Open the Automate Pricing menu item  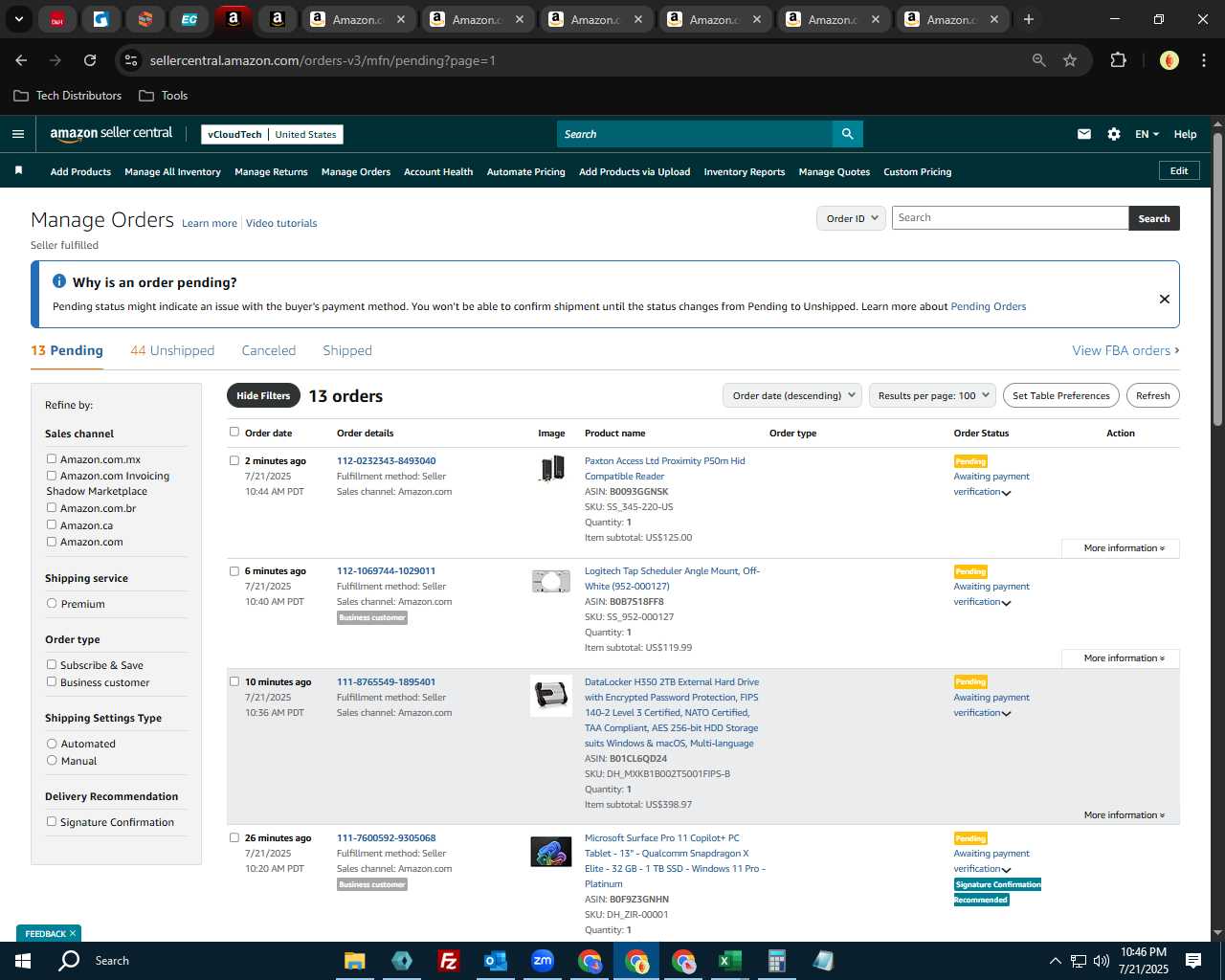[x=526, y=171]
